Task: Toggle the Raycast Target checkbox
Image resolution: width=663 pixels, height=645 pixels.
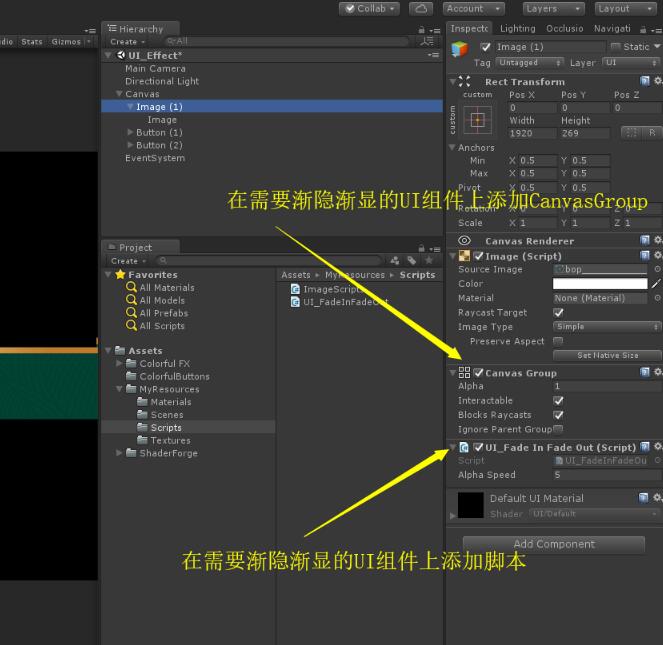Action: click(558, 313)
